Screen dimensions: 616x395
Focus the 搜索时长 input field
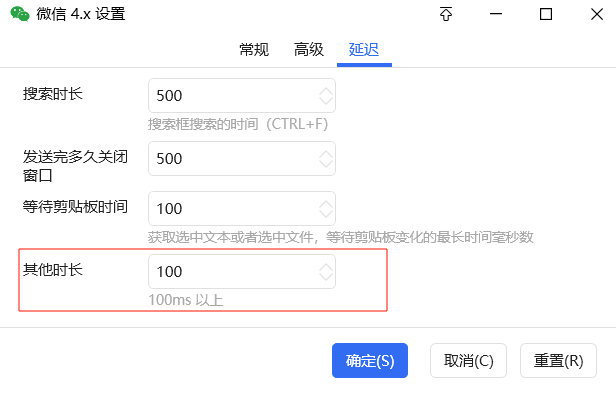click(242, 96)
